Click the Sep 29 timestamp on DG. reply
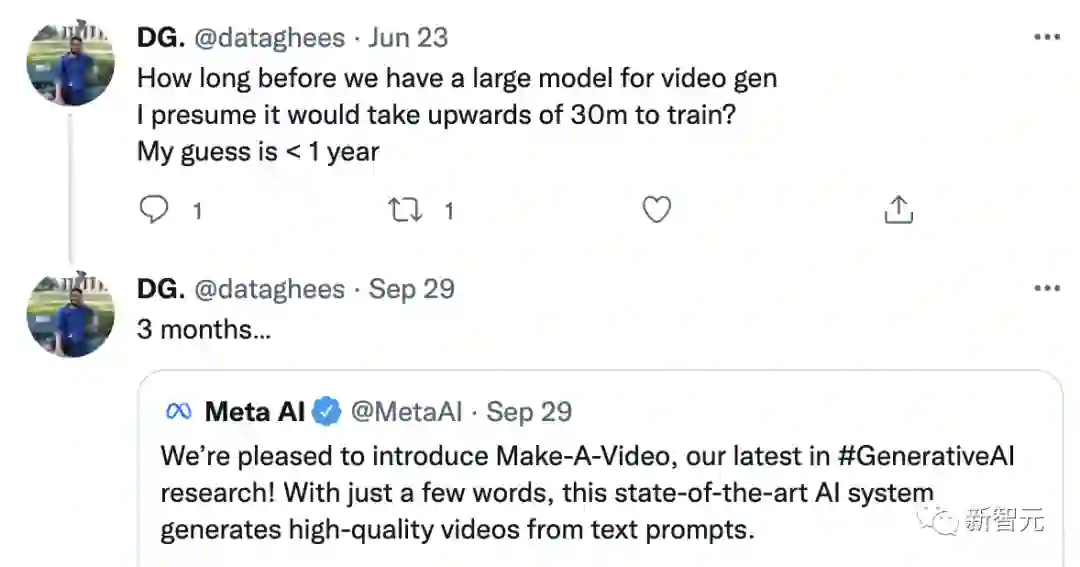The width and height of the screenshot is (1080, 567). [x=412, y=289]
